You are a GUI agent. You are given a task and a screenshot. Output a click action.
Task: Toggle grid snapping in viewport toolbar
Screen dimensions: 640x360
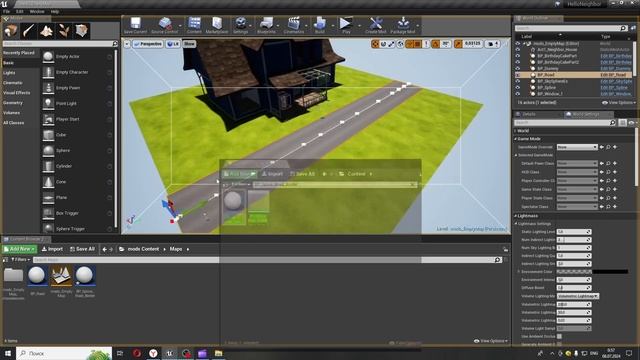pyautogui.click(x=418, y=44)
